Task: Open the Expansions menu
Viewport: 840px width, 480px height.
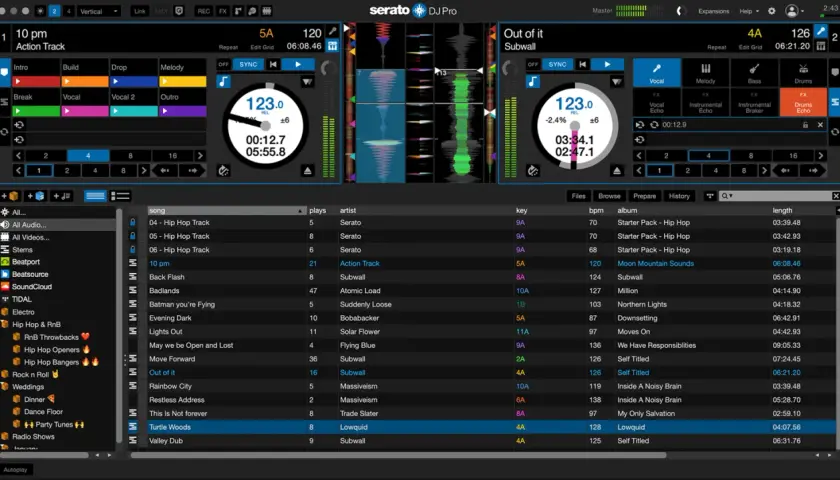Action: pyautogui.click(x=714, y=11)
